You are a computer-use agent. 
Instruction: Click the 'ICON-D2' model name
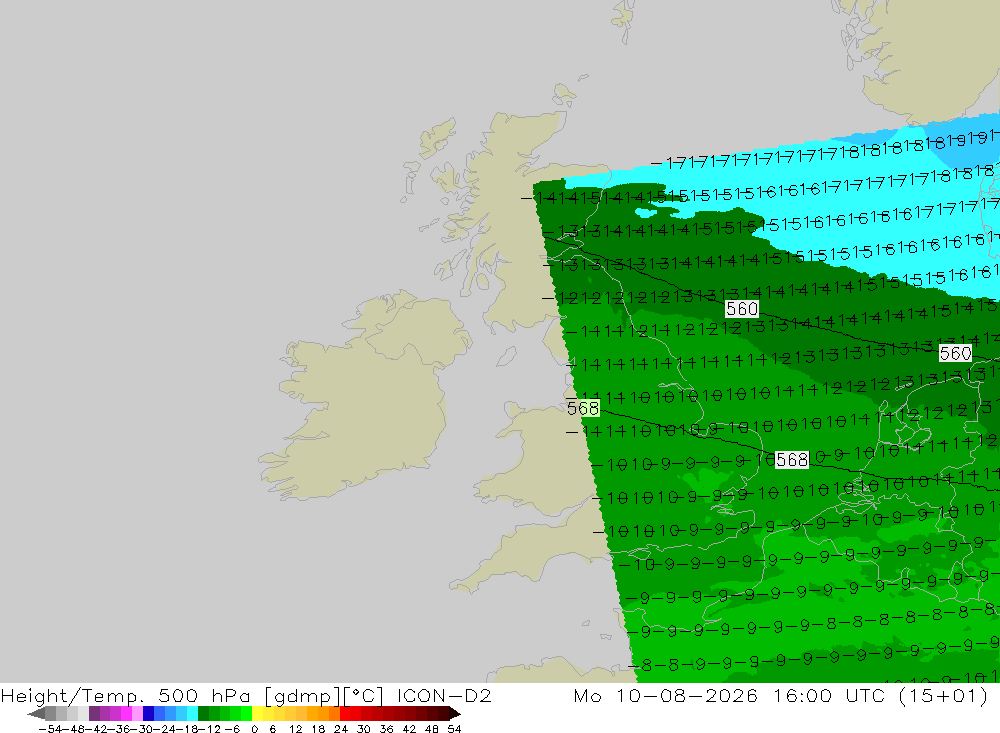coord(444,695)
